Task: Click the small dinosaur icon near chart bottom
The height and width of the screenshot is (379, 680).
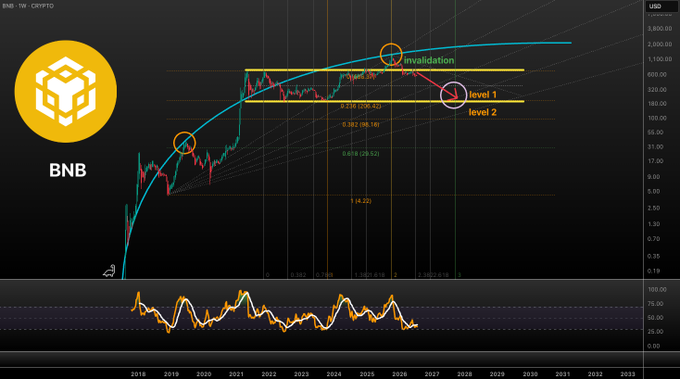Action: tap(109, 271)
